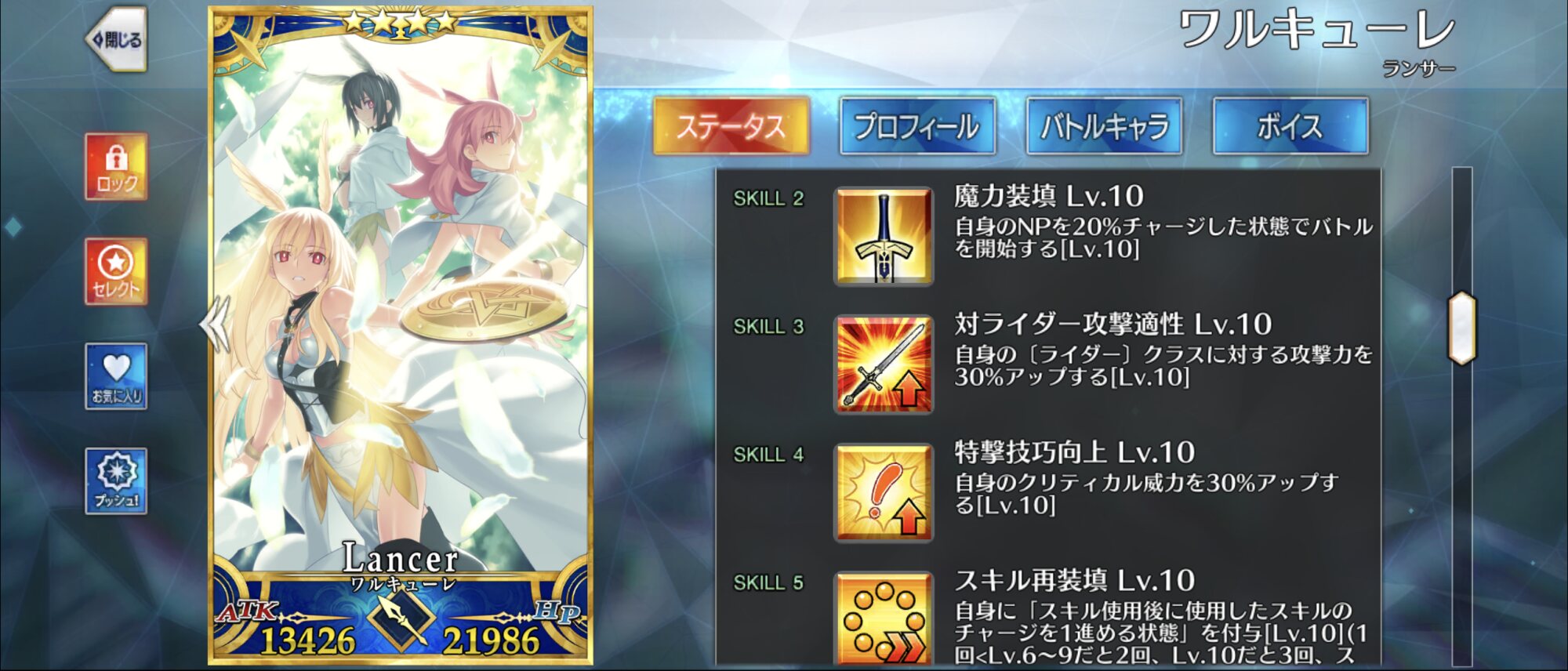Tap the 特撃技巧向上 critical skill icon
1568x671 pixels.
(x=884, y=492)
